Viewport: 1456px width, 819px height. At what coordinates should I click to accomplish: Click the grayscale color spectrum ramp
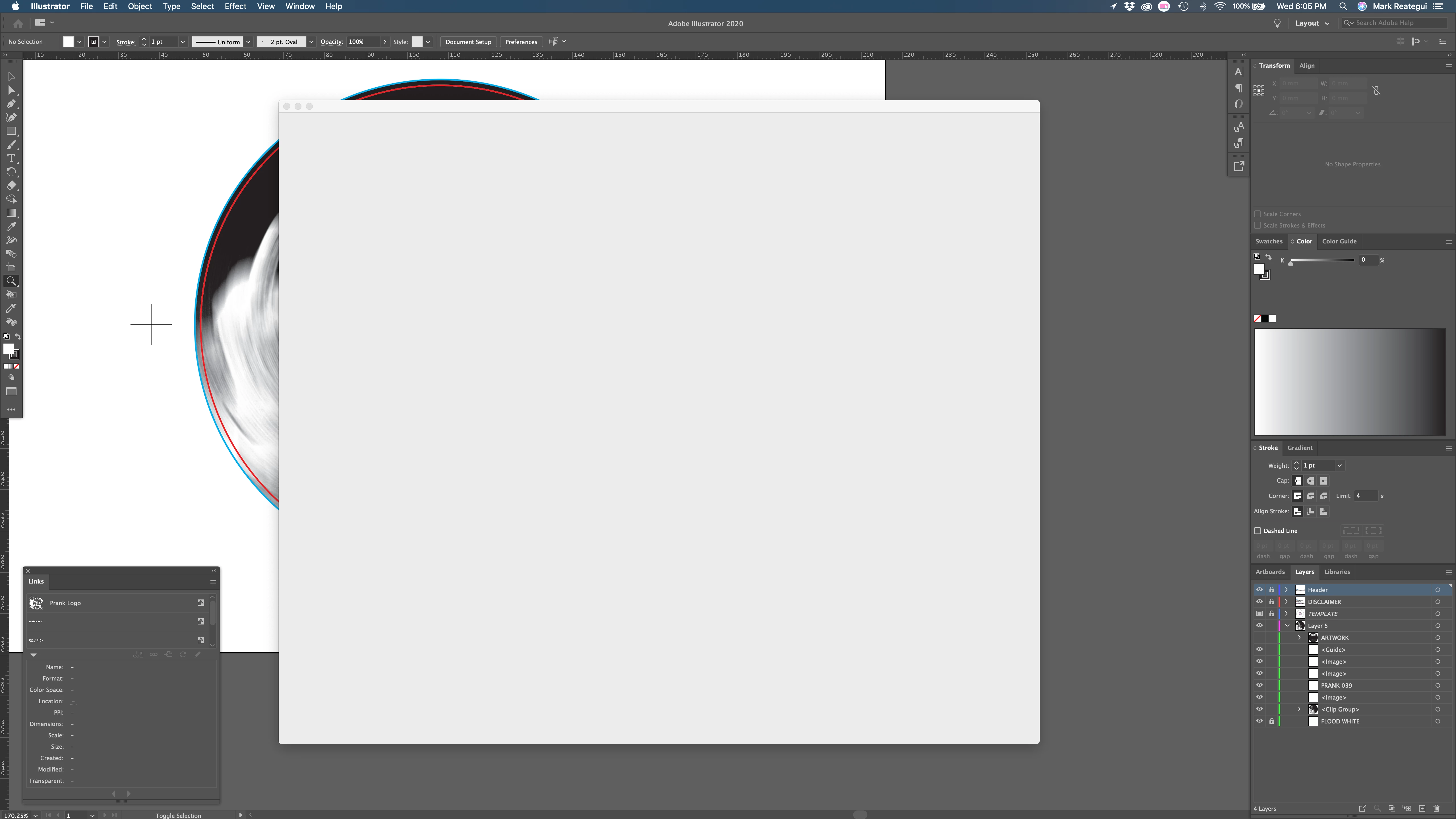[x=1349, y=382]
